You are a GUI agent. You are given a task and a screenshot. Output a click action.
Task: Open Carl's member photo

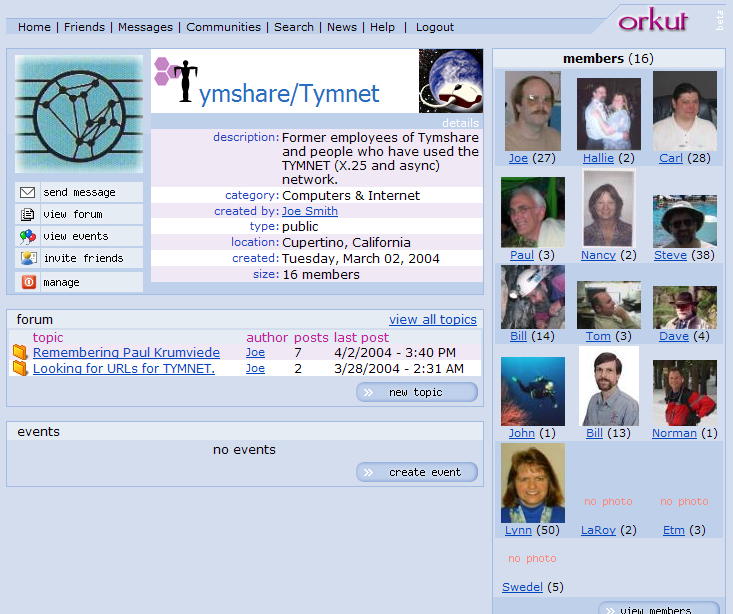(685, 111)
